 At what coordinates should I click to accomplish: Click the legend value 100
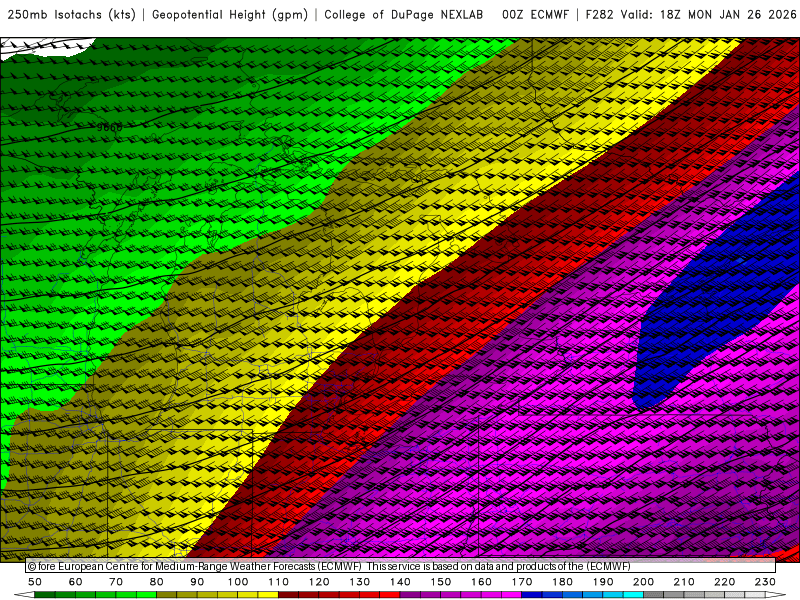tap(238, 582)
